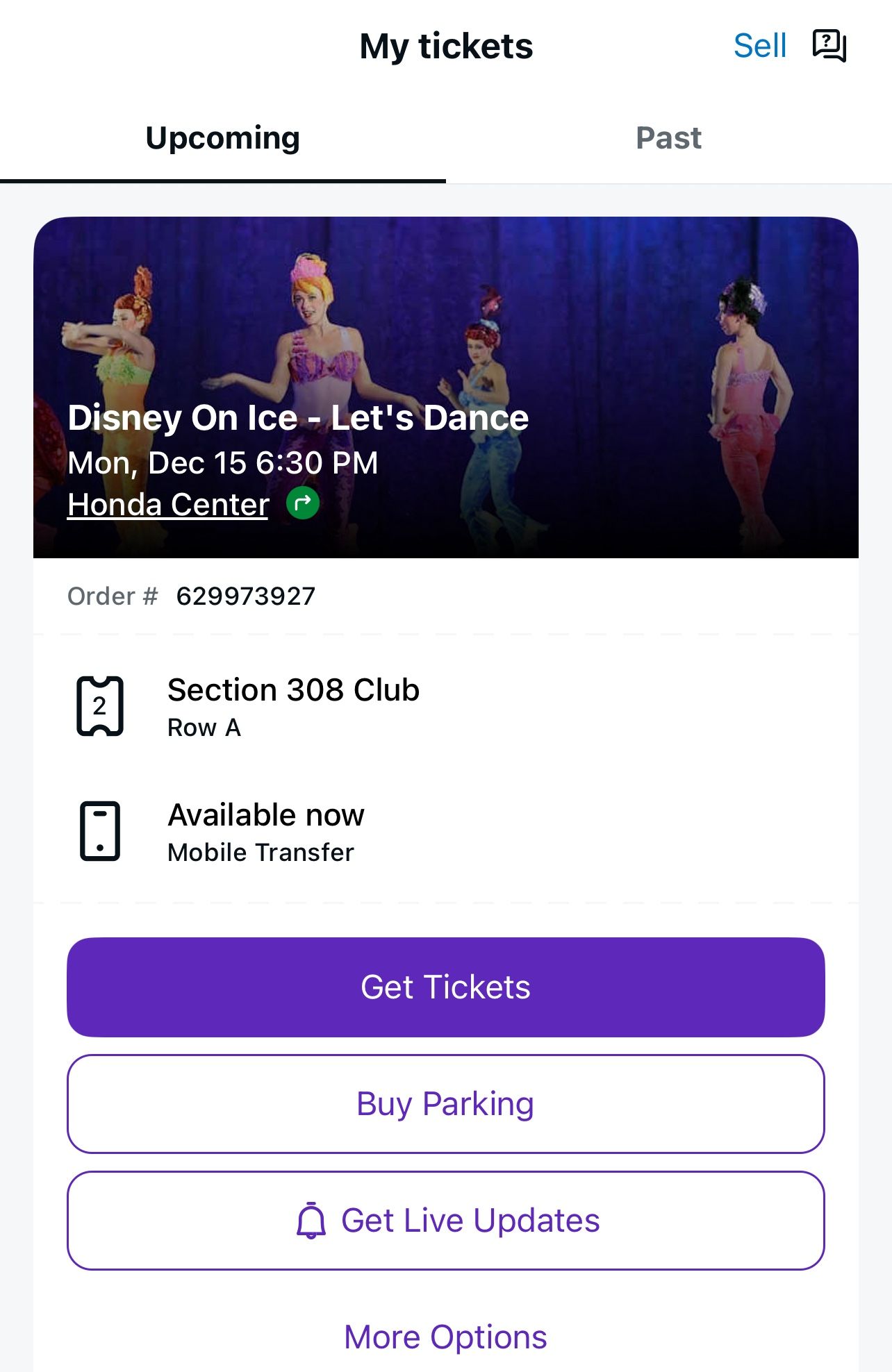Click the ticket count icon showing 2

tap(100, 706)
